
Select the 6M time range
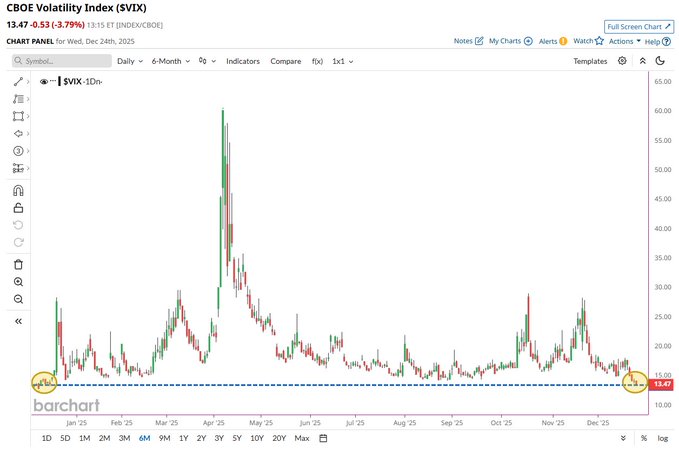click(x=144, y=438)
